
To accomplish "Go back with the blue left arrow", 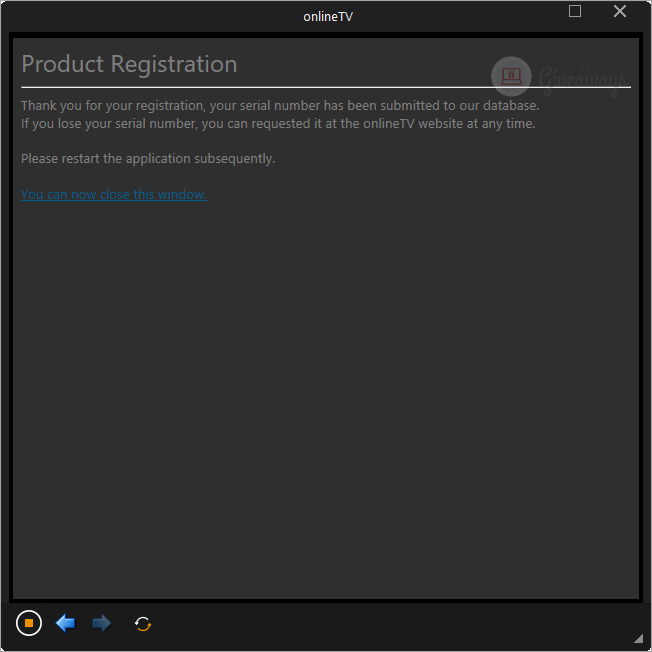I will click(x=65, y=623).
